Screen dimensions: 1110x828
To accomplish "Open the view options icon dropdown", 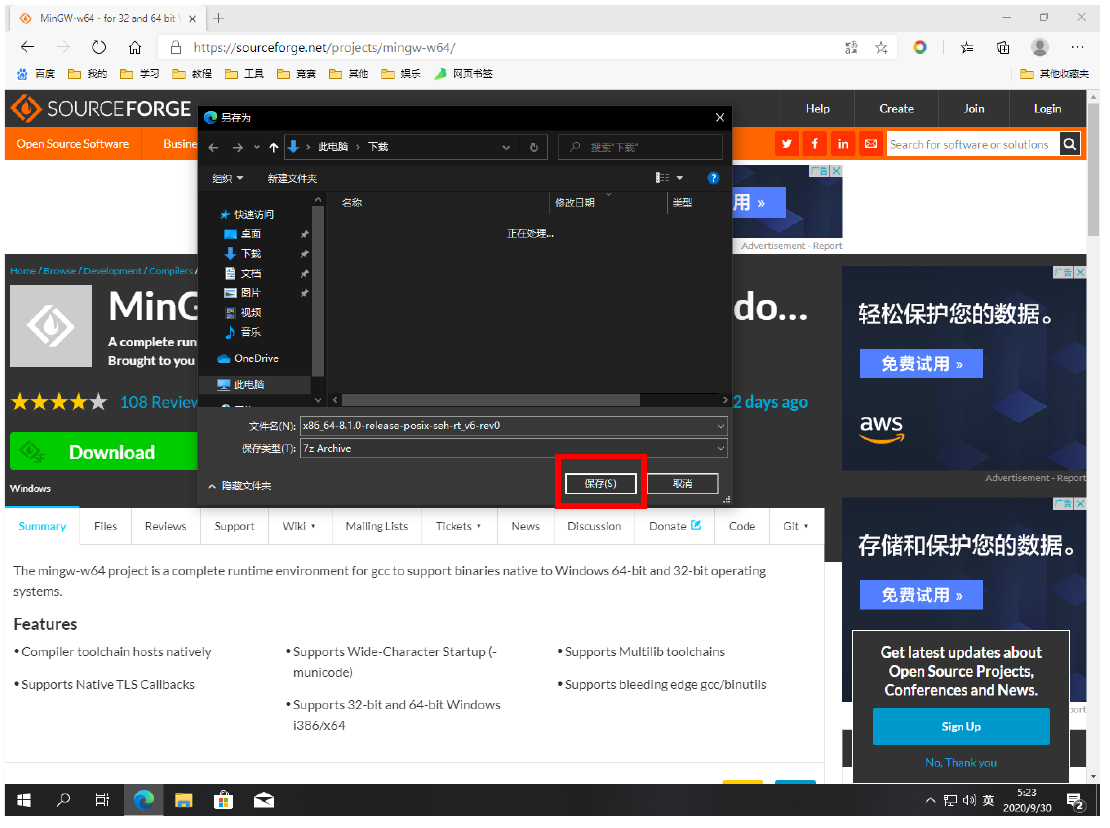I will pyautogui.click(x=669, y=178).
